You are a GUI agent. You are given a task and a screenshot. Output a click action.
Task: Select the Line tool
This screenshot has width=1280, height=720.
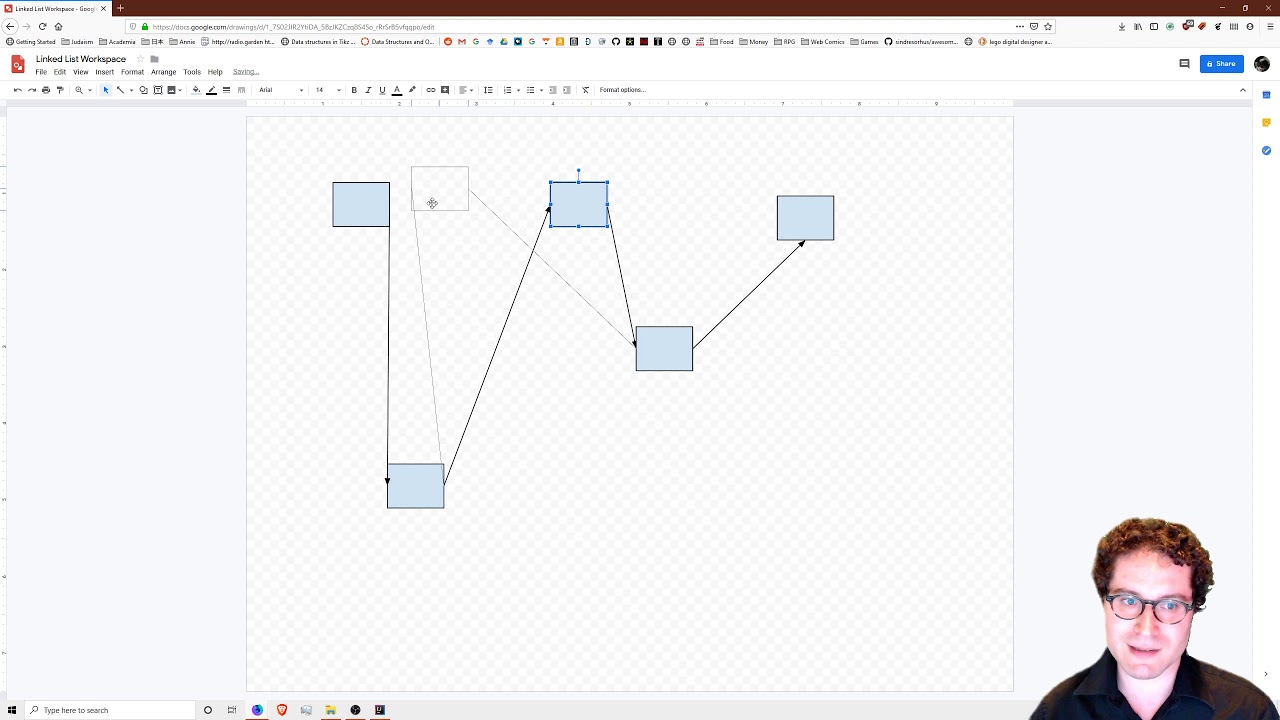pyautogui.click(x=120, y=90)
